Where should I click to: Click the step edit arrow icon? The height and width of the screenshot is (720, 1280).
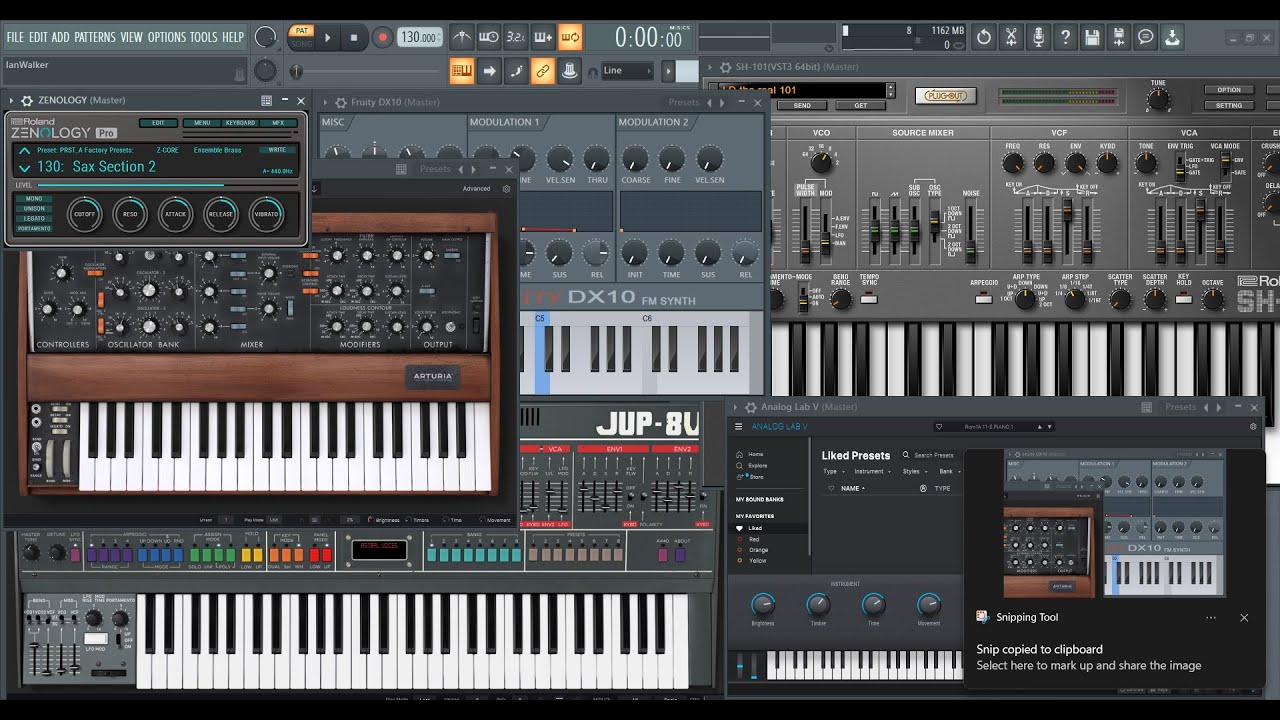coord(489,71)
